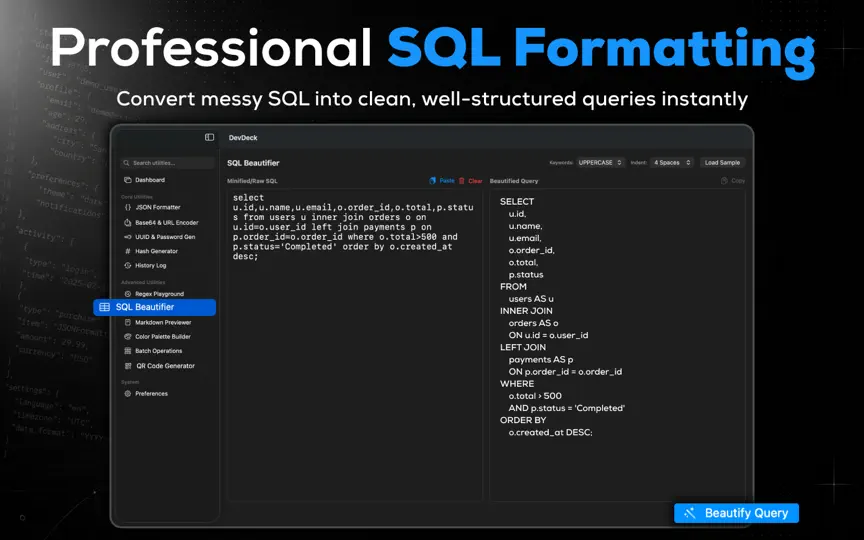Click the UUID & Password Gen key icon
This screenshot has width=864, height=540.
click(128, 237)
